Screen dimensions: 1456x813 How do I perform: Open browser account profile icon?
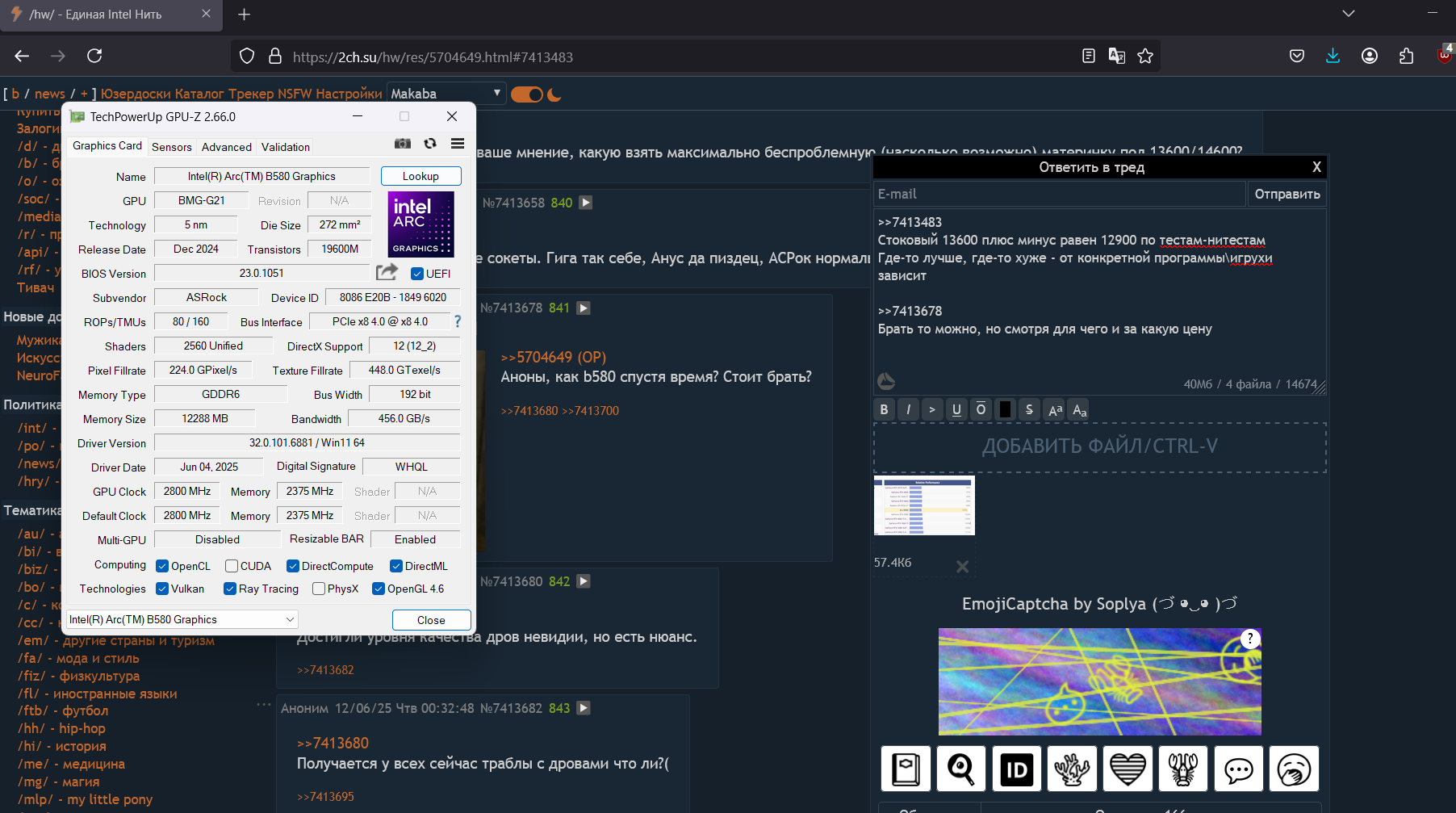tap(1370, 56)
